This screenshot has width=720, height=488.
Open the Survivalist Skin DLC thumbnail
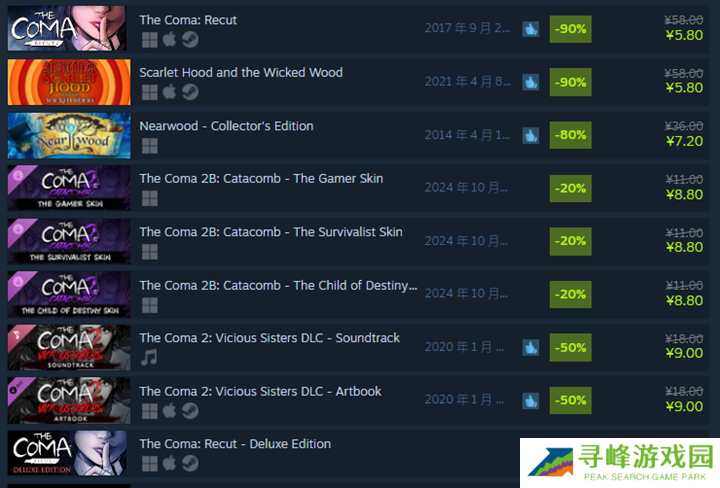[69, 241]
